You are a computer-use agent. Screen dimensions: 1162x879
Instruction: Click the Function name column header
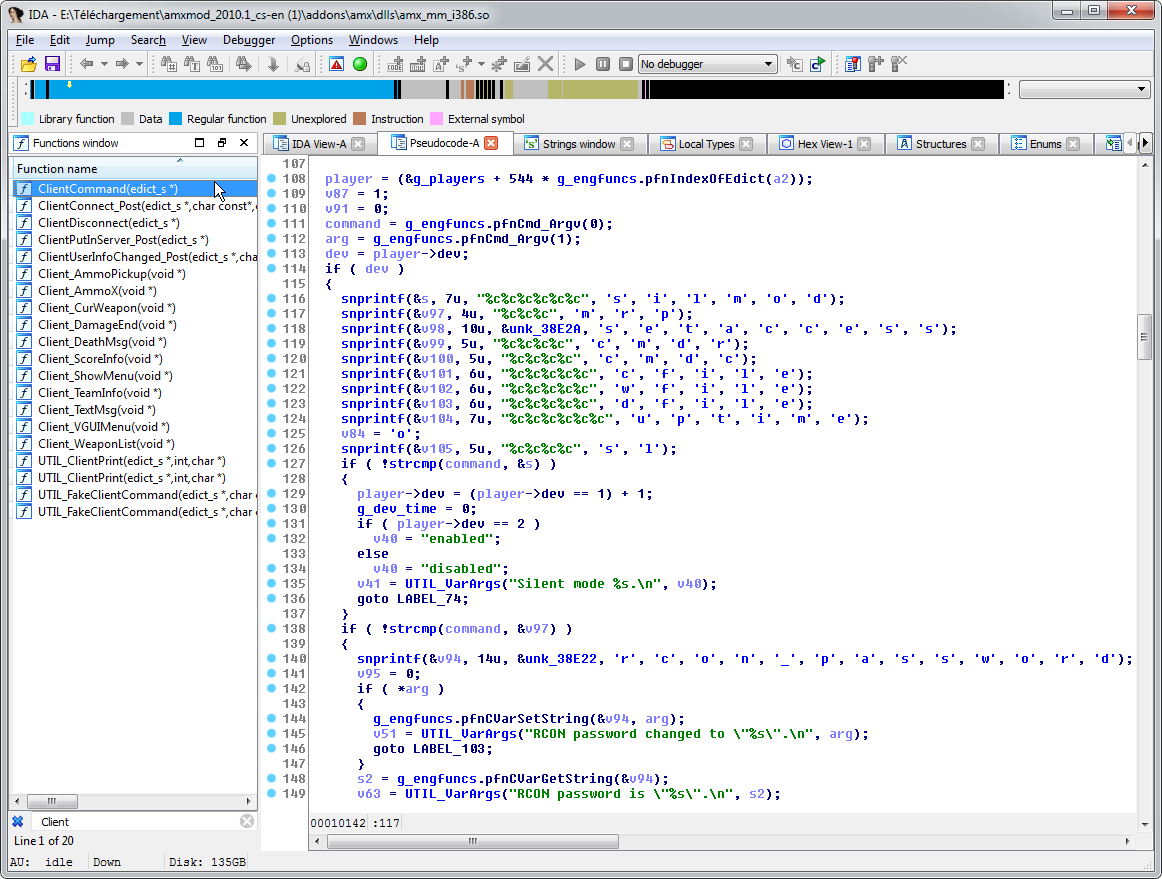(x=58, y=169)
